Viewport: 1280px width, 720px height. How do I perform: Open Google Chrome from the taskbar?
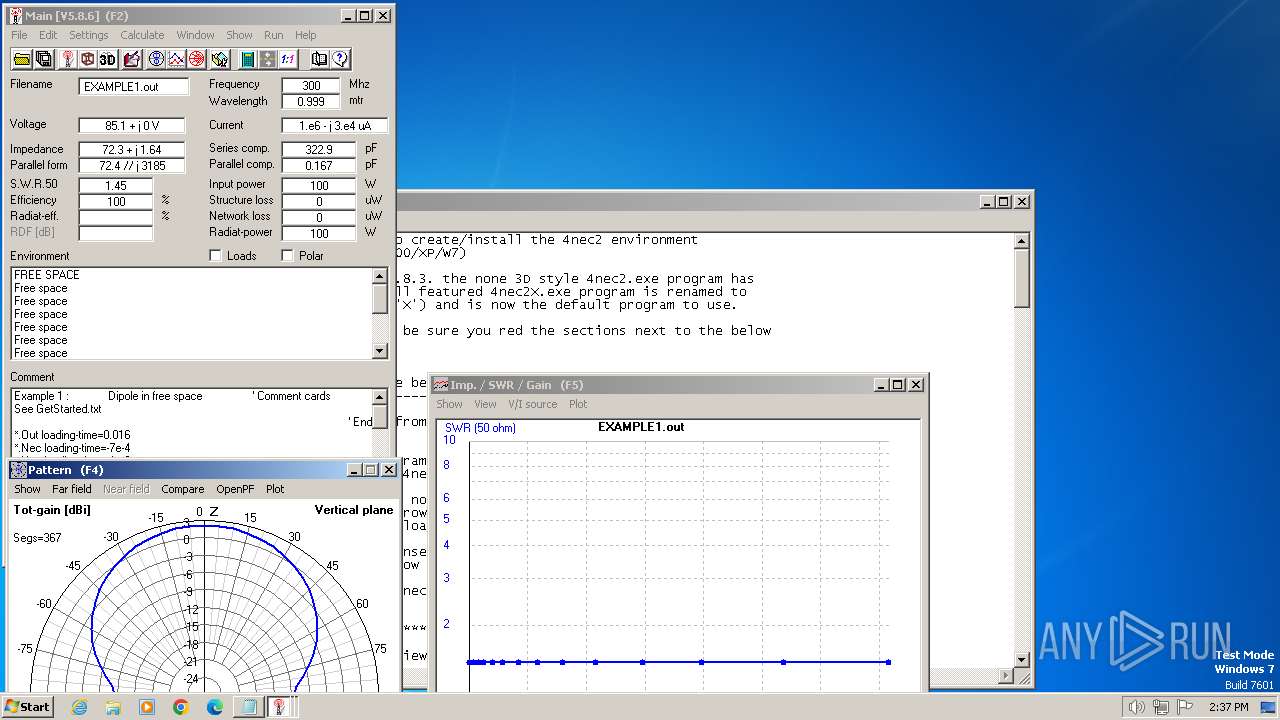click(181, 707)
